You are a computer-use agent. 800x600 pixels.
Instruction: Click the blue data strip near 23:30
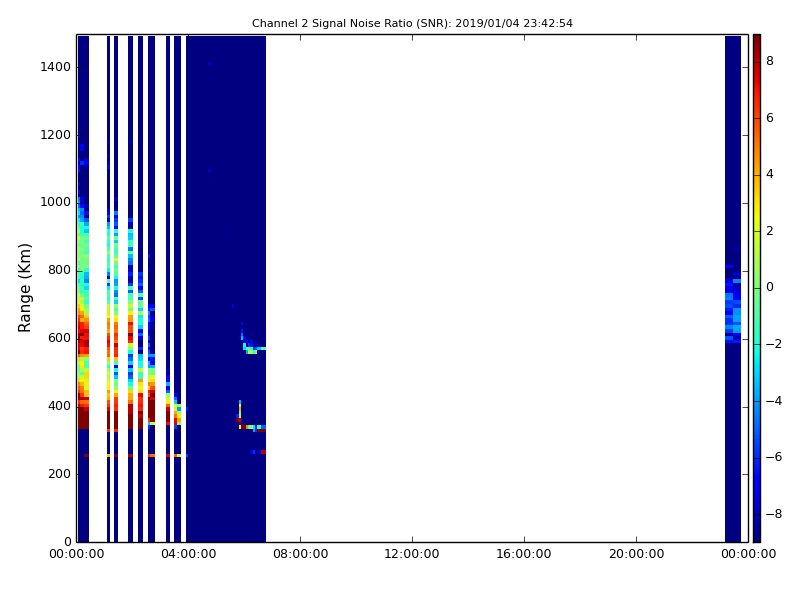click(x=733, y=289)
